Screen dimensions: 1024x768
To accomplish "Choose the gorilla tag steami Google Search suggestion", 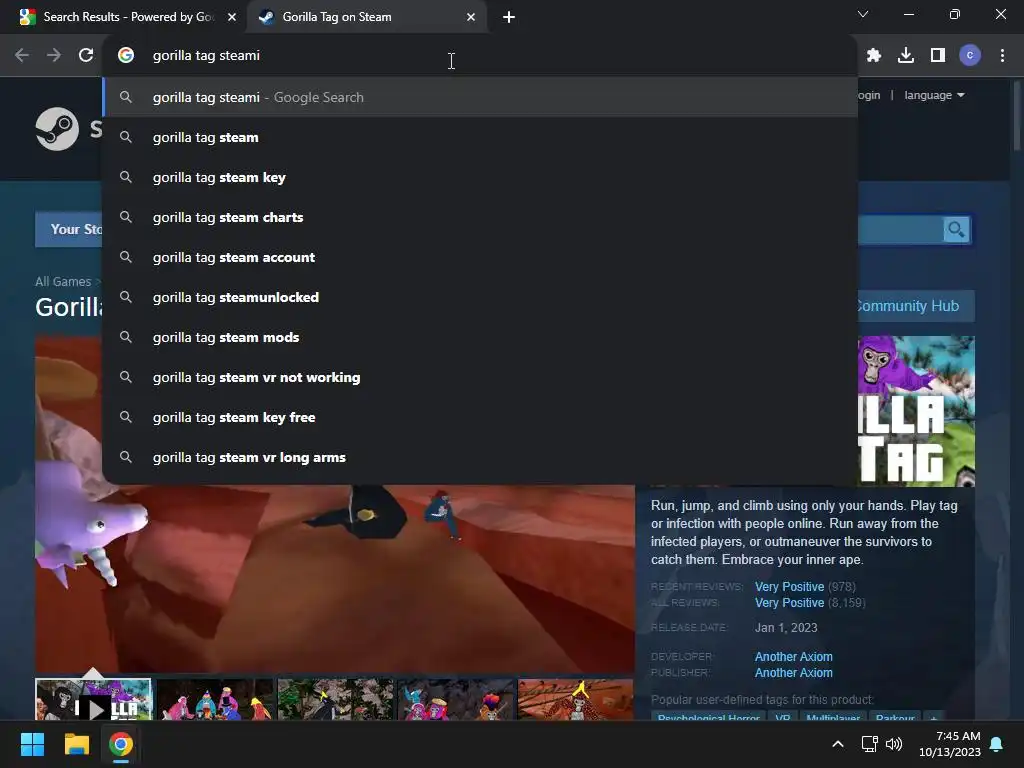I will coord(480,97).
